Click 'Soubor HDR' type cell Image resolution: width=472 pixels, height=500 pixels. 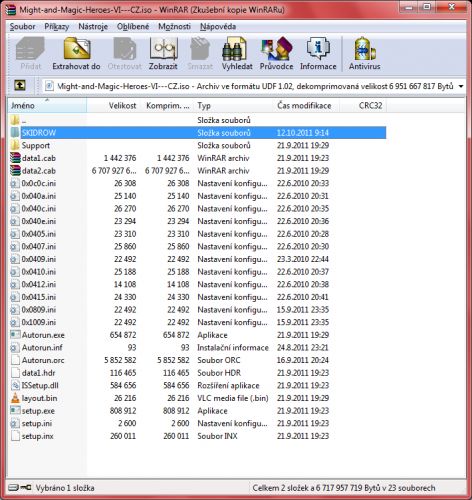[219, 373]
